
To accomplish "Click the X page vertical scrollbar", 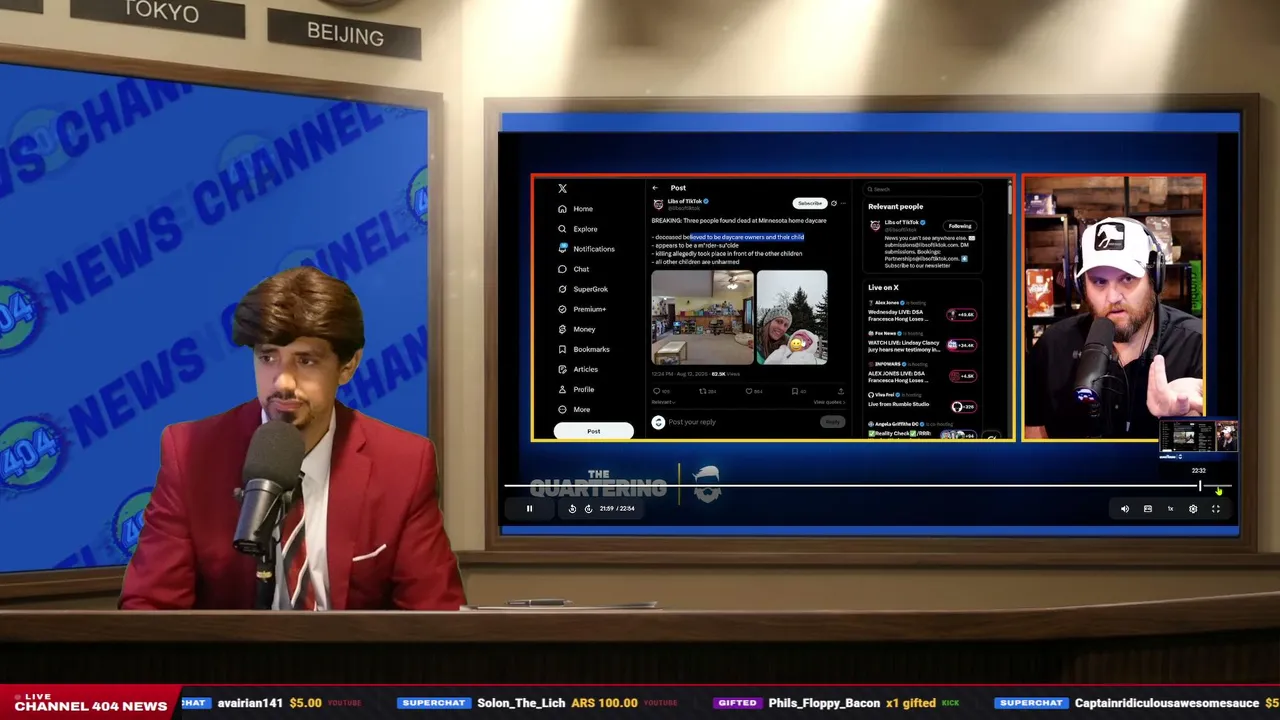I will pyautogui.click(x=1010, y=200).
